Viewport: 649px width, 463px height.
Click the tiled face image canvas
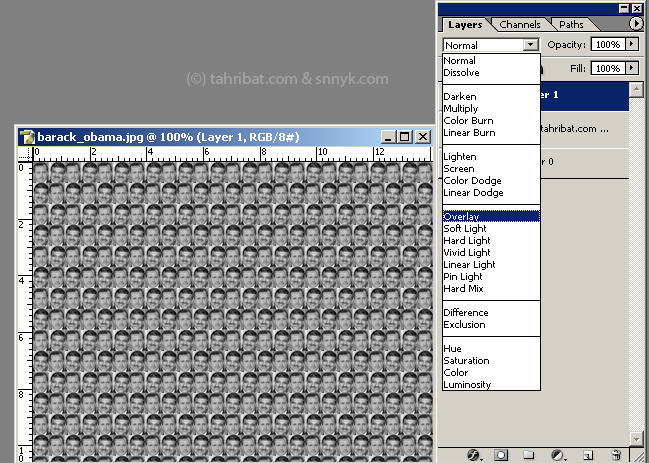pos(233,312)
